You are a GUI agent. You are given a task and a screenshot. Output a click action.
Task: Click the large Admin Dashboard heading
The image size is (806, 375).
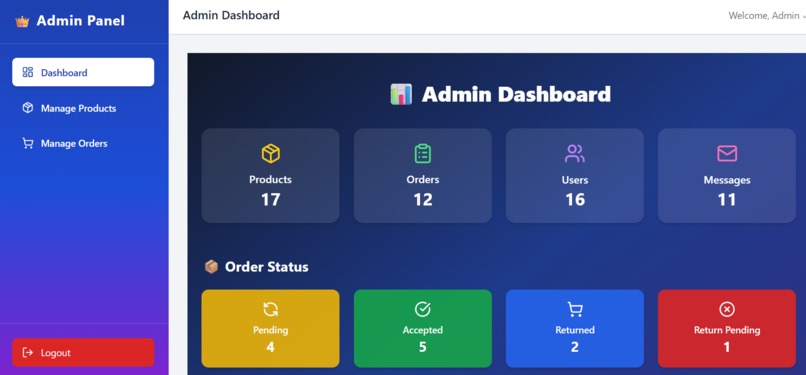(516, 95)
